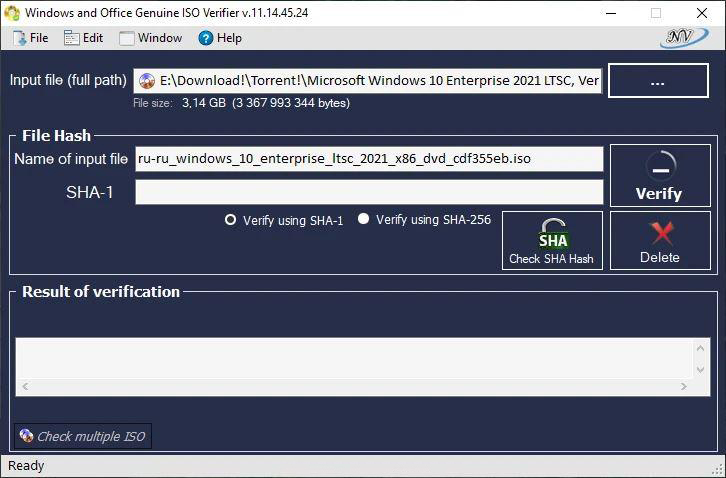Click the SHA-1 hash input field
This screenshot has width=726, height=478.
click(369, 192)
